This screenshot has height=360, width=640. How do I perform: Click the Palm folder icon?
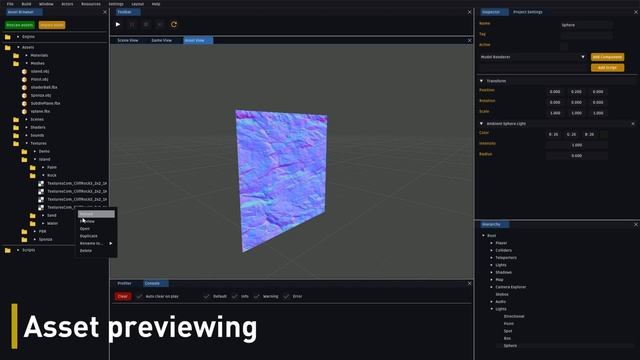33,167
